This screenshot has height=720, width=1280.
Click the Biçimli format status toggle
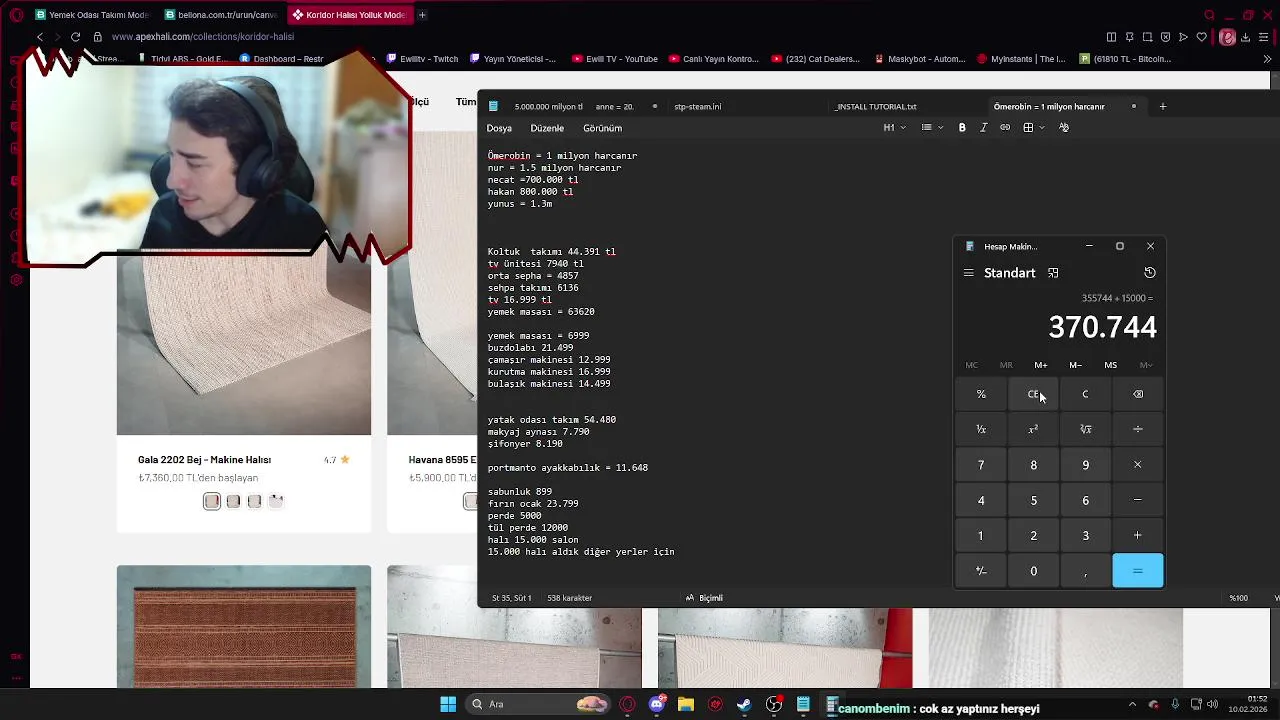pyautogui.click(x=704, y=598)
